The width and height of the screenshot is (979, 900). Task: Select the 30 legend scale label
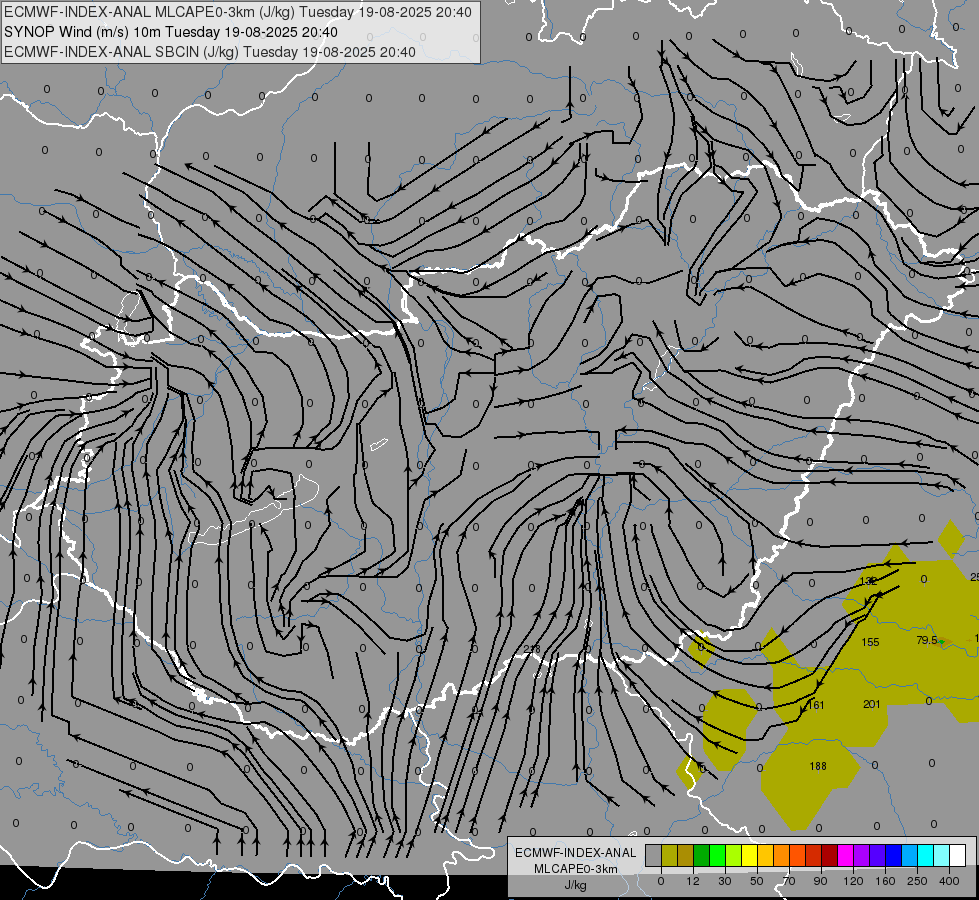pyautogui.click(x=725, y=881)
